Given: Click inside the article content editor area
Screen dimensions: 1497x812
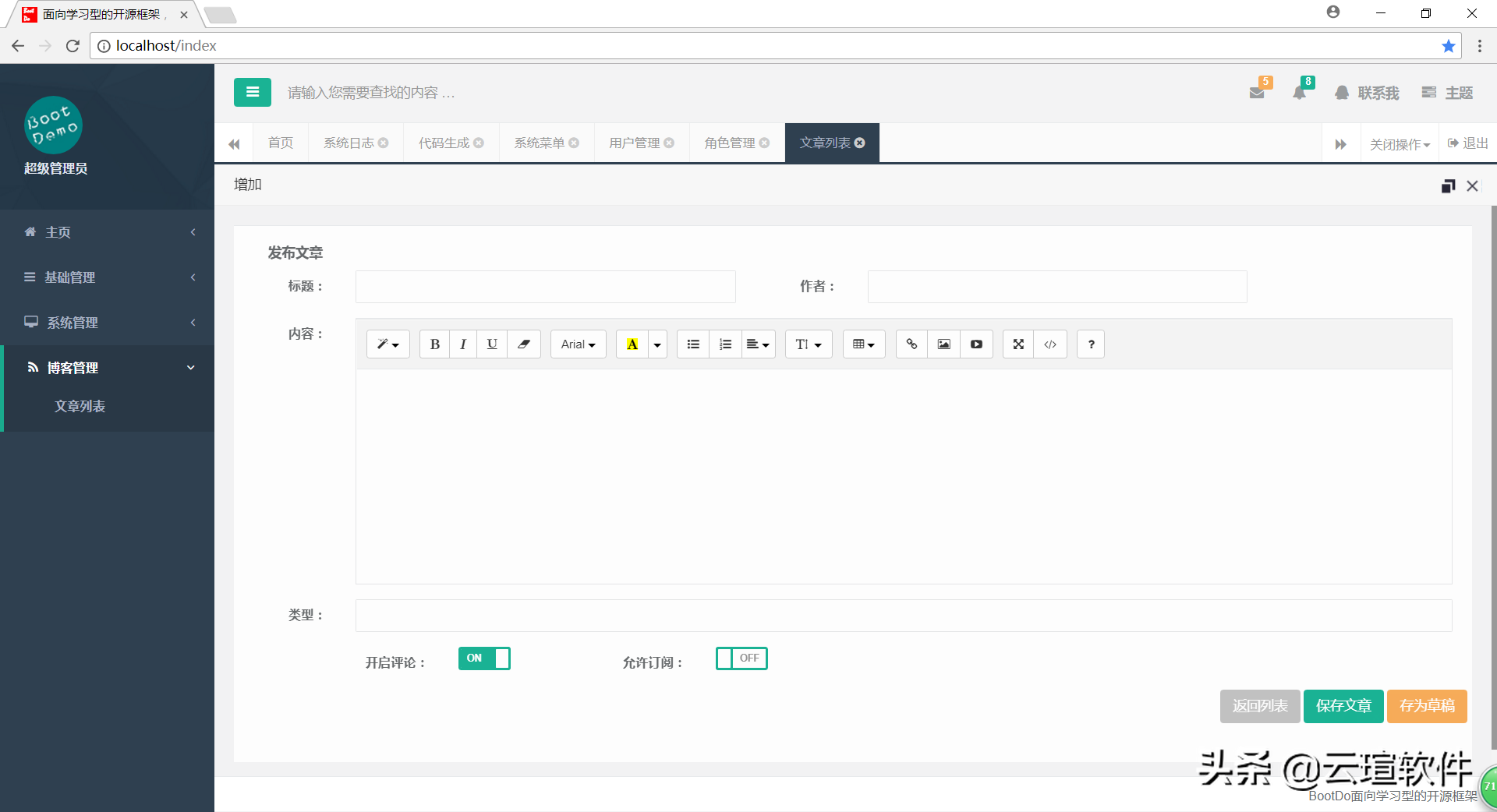Looking at the screenshot, I should tap(904, 476).
